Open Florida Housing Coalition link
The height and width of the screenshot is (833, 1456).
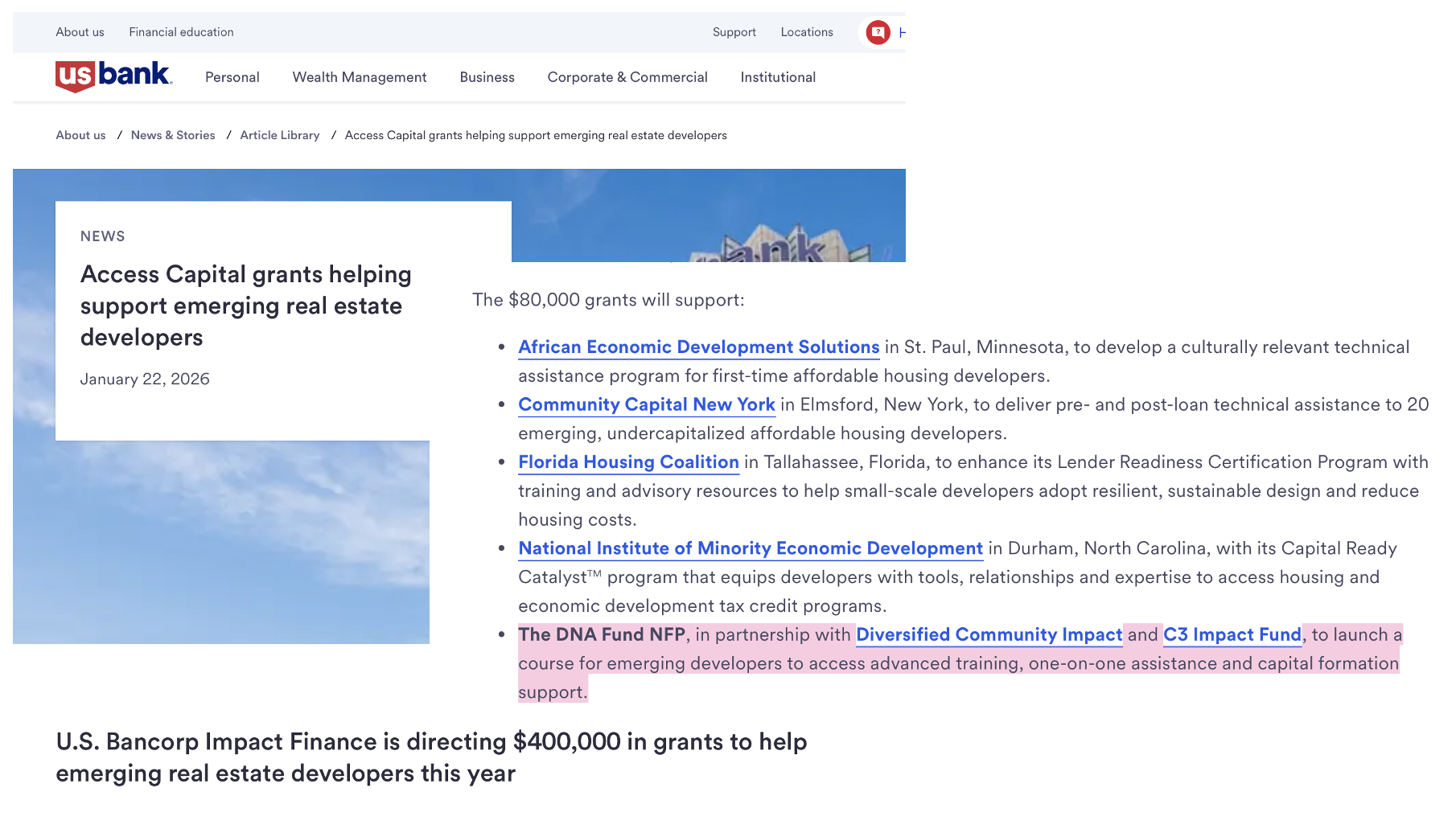click(x=628, y=462)
